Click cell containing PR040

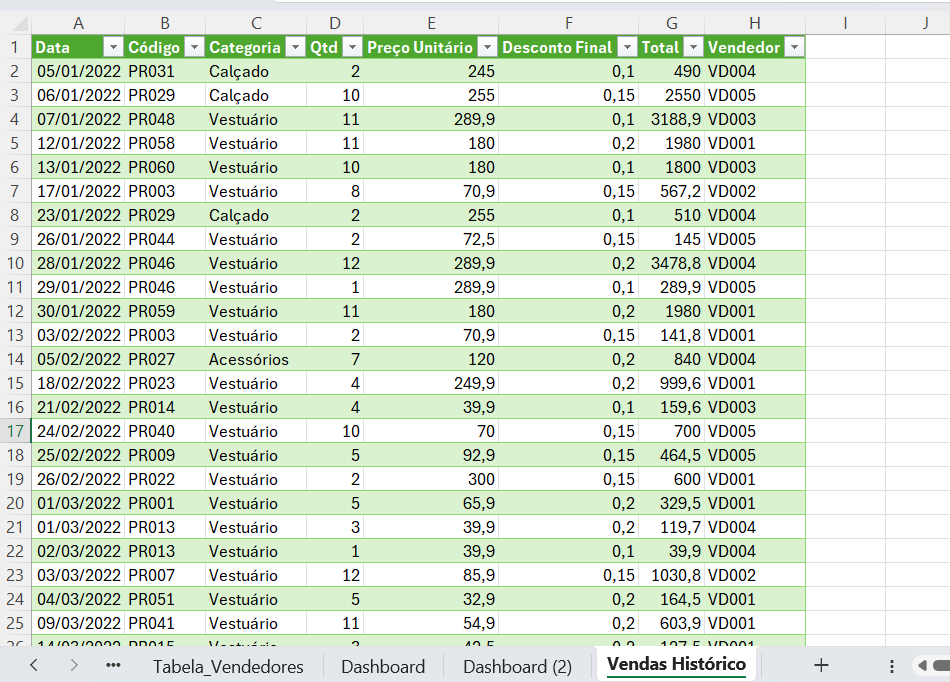165,431
